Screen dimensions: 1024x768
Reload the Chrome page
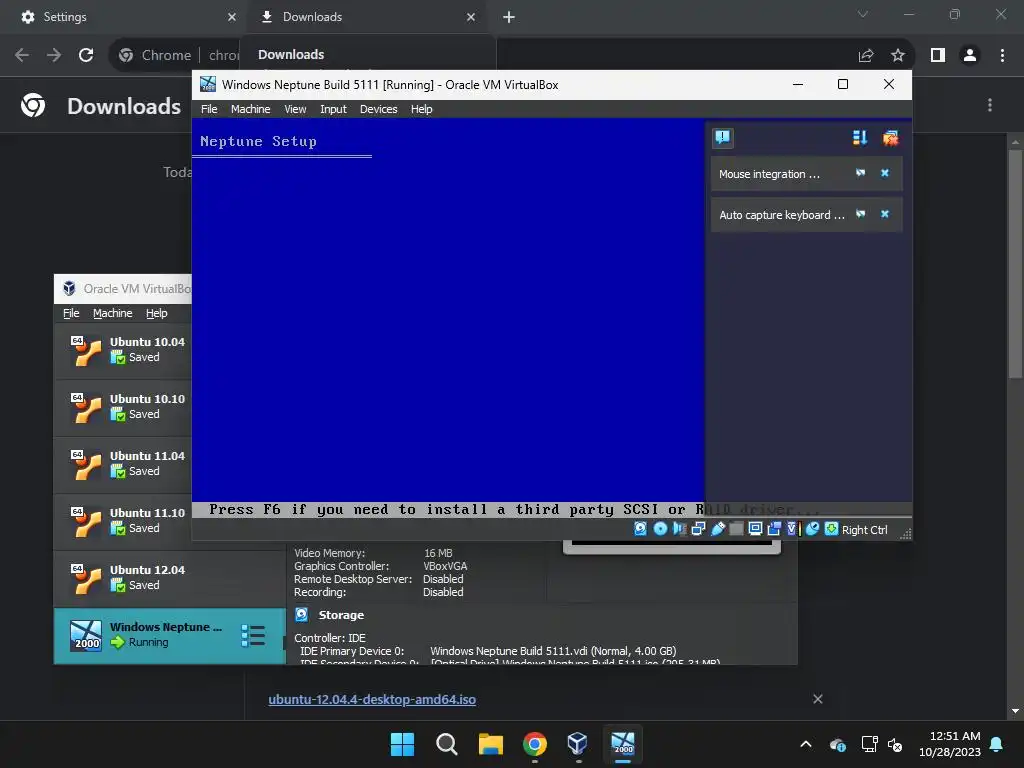coord(86,55)
